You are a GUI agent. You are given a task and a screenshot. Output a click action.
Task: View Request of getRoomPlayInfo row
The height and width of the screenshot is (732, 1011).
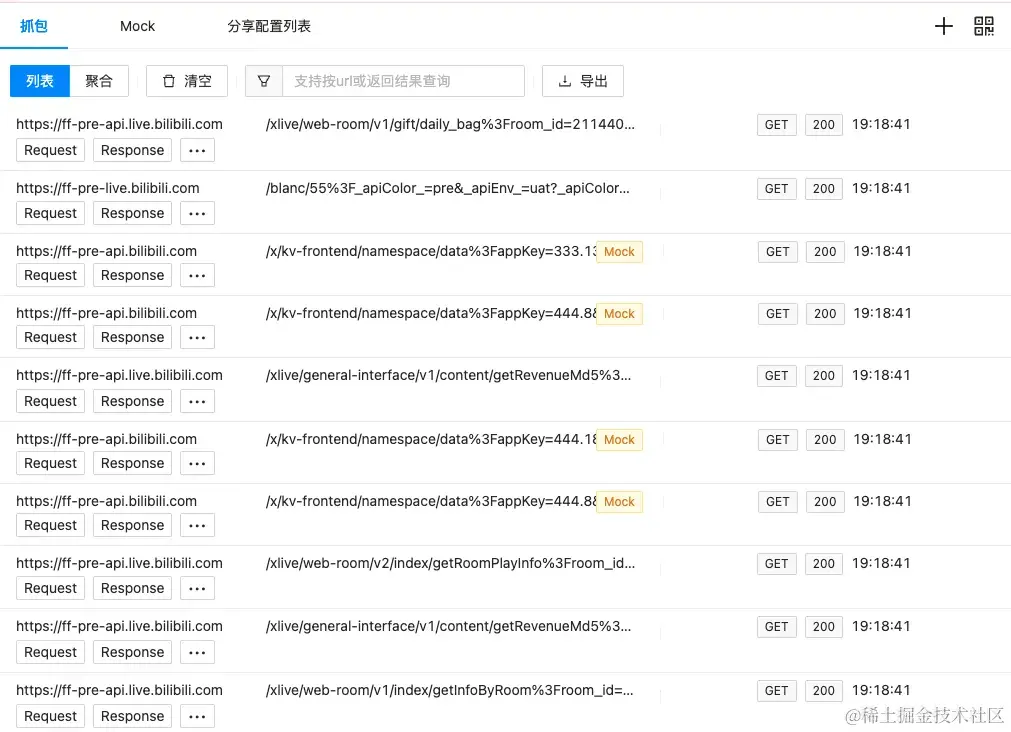tap(50, 588)
